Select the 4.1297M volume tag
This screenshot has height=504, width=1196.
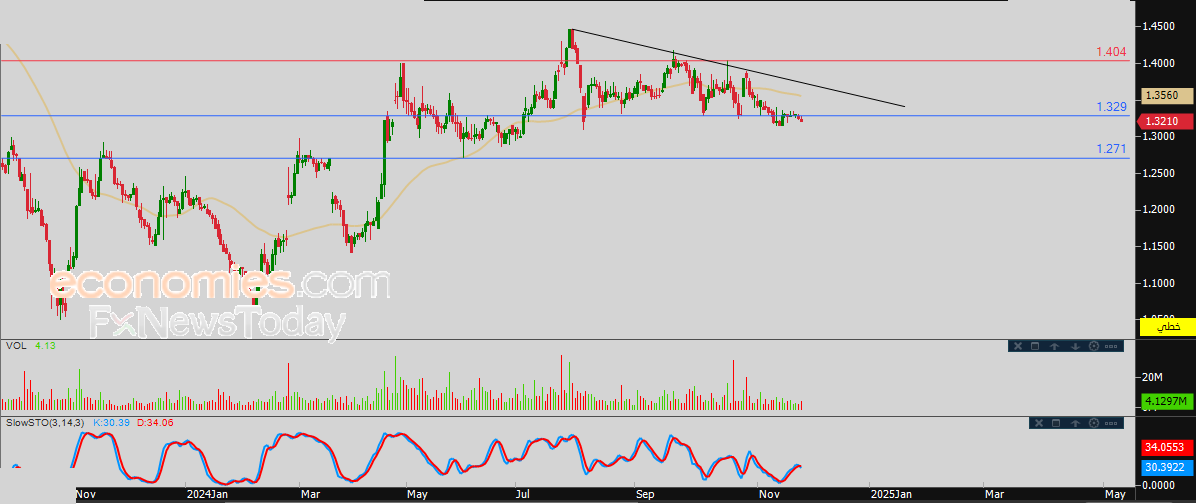click(x=1166, y=401)
